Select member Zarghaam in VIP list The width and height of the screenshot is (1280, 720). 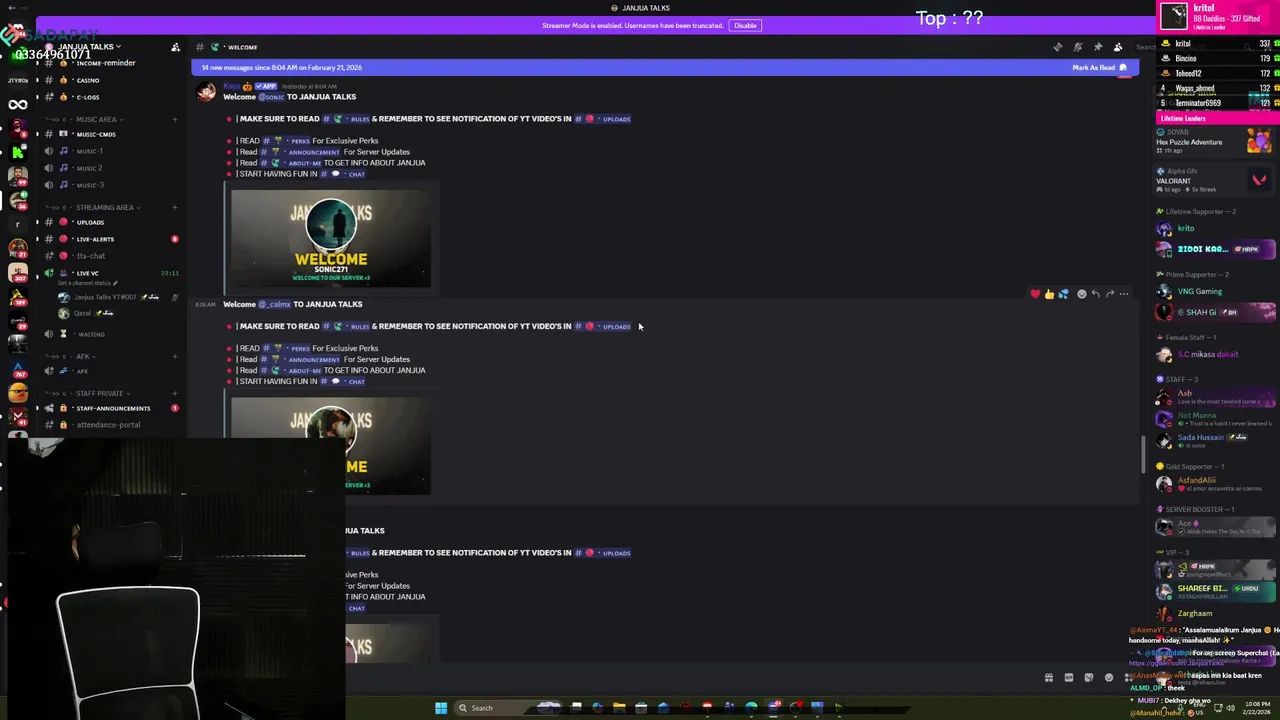(1213, 613)
